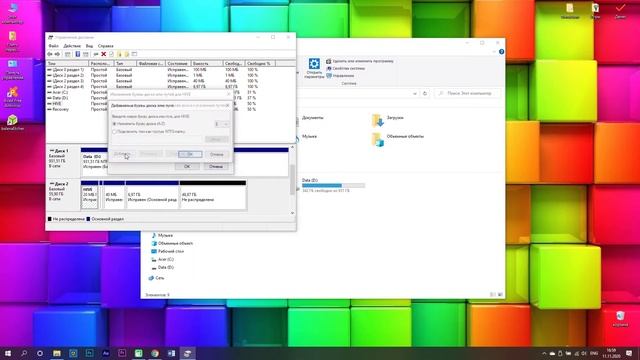The width and height of the screenshot is (640, 360).
Task: Click Explorer's blue help question mark icon
Action: [501, 52]
